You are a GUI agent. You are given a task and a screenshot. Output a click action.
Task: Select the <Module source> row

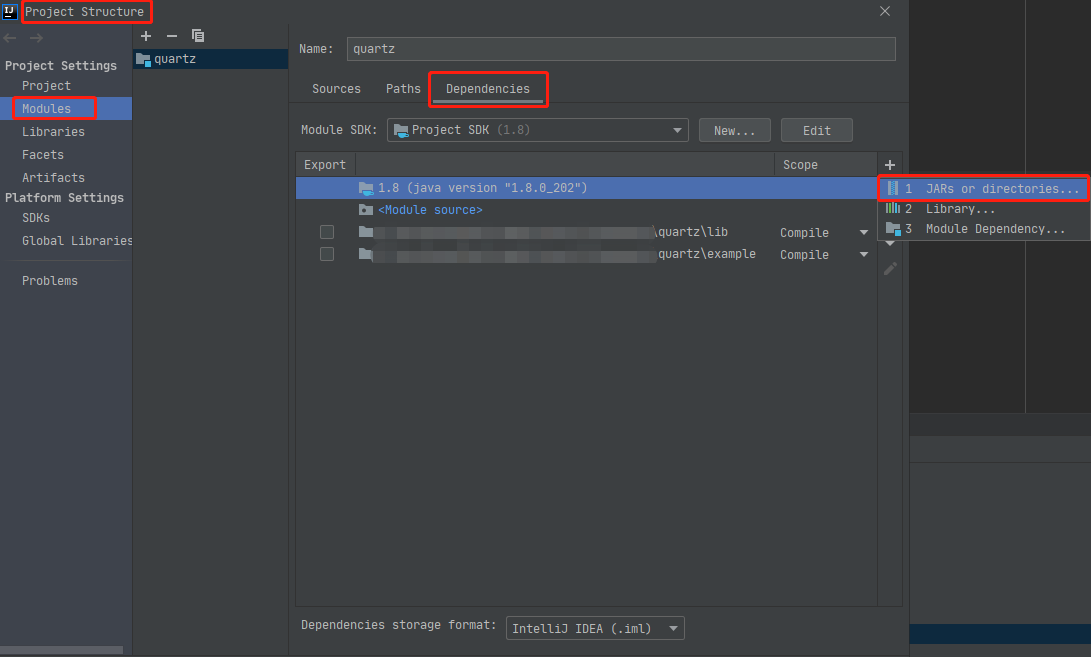tap(586, 209)
